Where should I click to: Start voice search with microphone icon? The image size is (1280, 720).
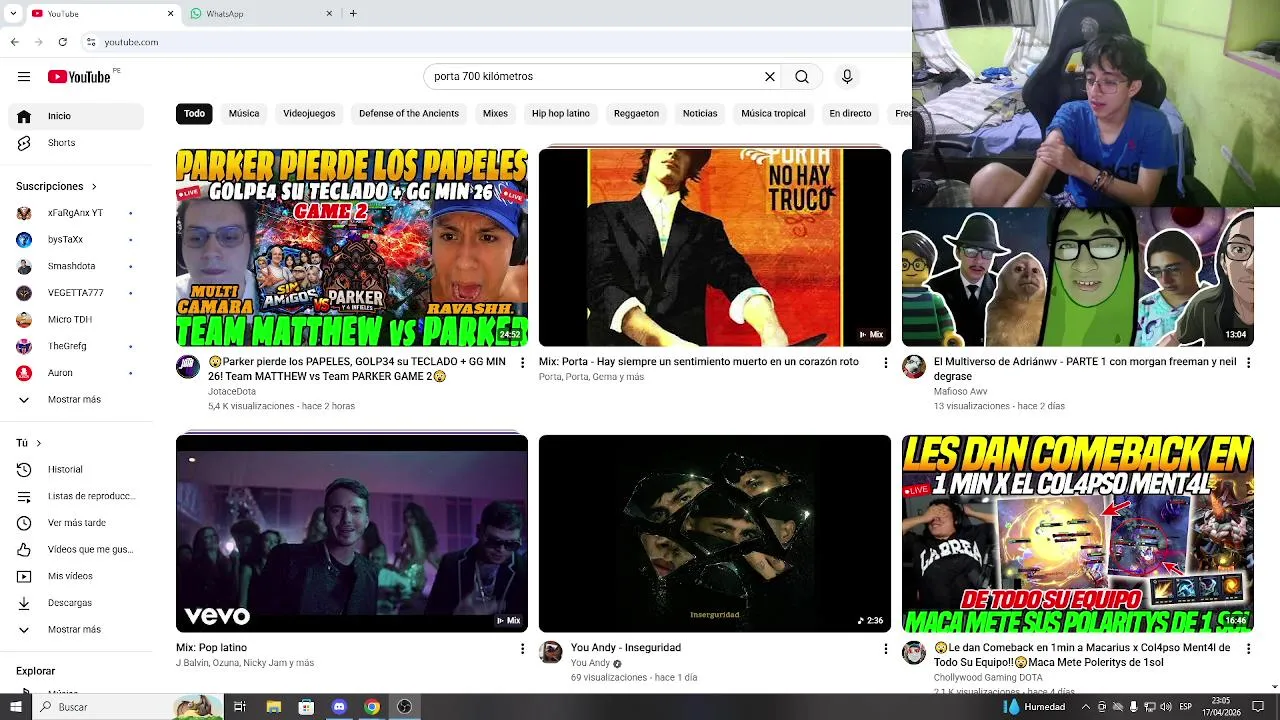(847, 77)
